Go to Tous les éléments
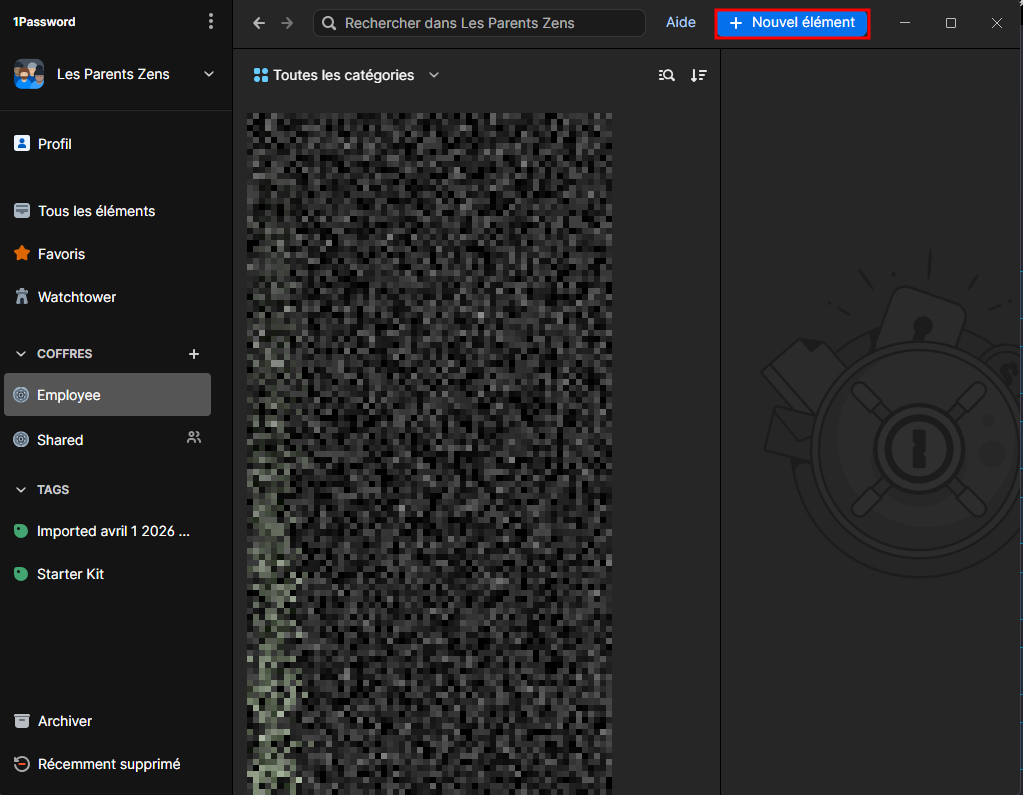Image resolution: width=1023 pixels, height=795 pixels. click(x=96, y=211)
